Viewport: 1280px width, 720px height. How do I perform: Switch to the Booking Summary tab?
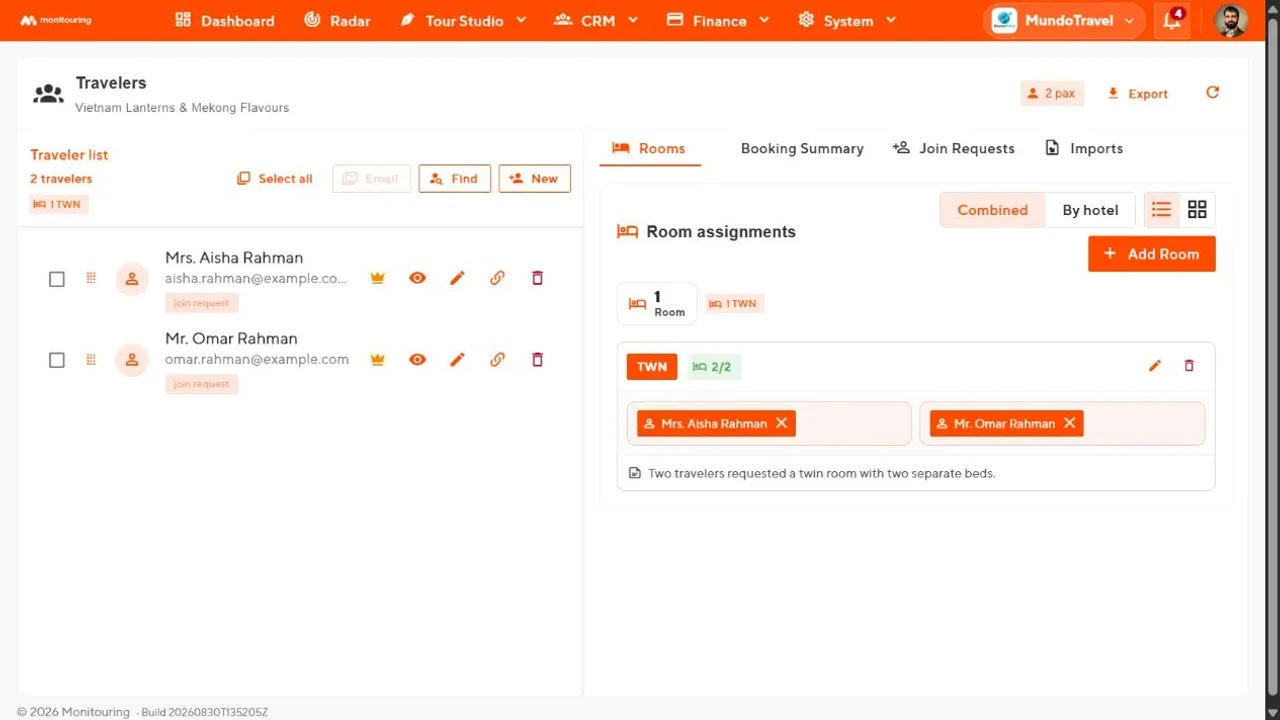pos(802,148)
